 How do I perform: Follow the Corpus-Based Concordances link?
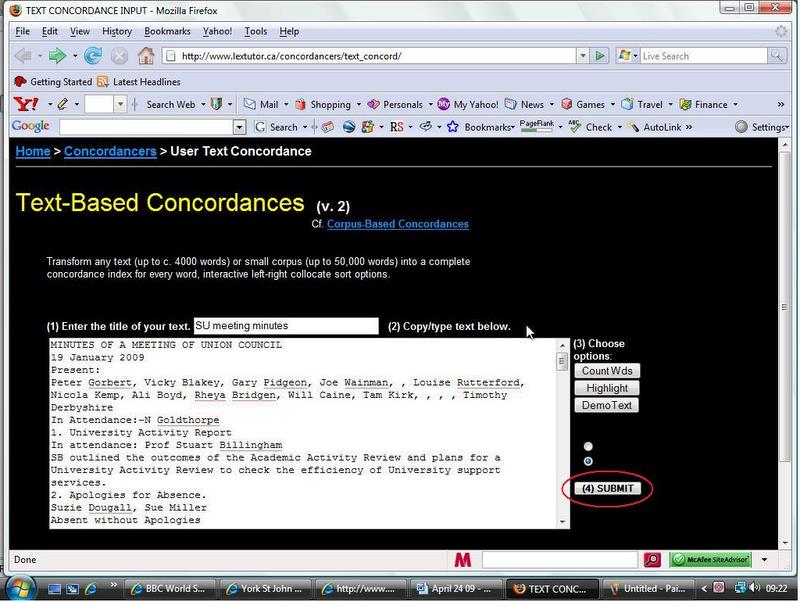click(x=397, y=224)
